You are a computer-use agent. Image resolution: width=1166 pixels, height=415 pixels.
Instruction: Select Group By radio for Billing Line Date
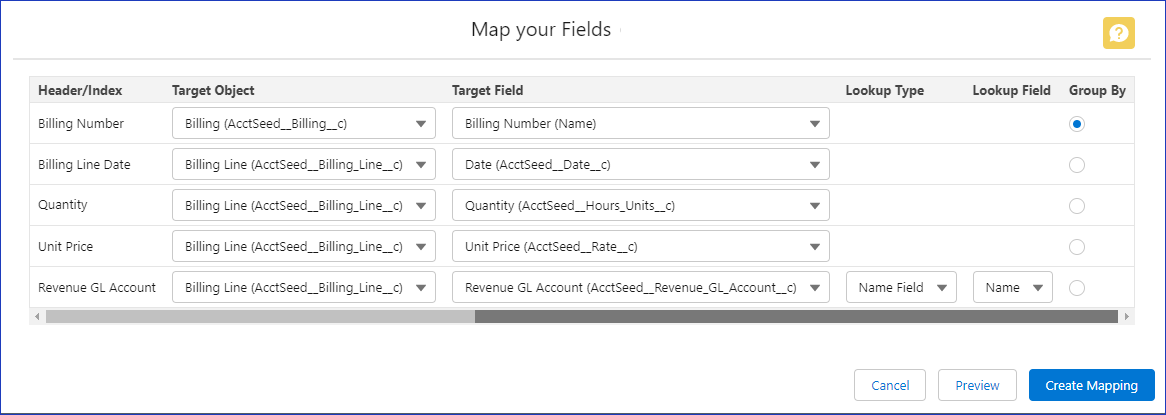(1076, 165)
